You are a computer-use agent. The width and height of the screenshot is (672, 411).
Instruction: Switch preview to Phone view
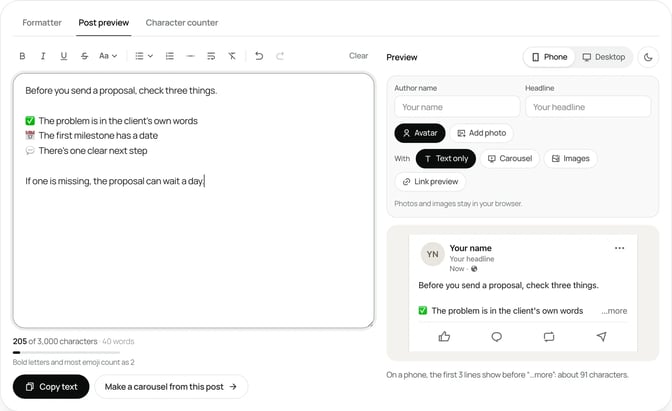point(549,57)
